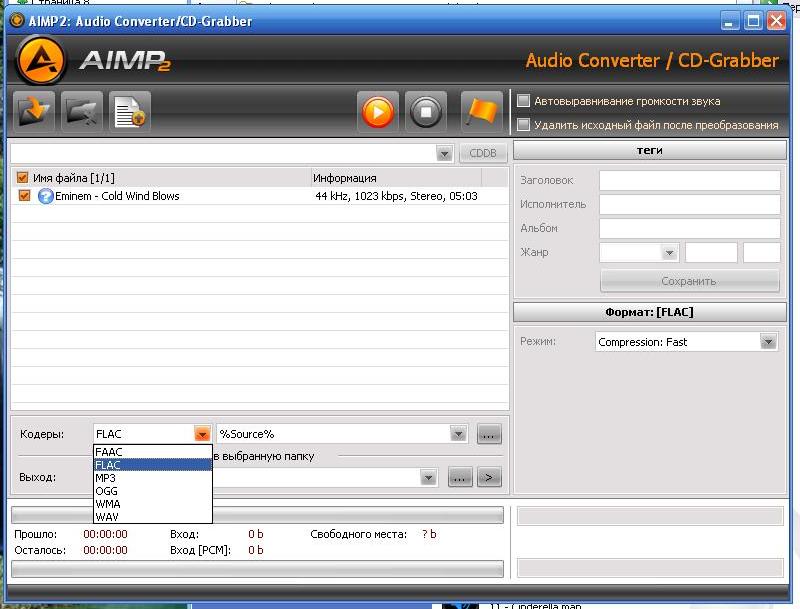Toggle the select-all checkbox in file name header
The height and width of the screenshot is (609, 800).
click(22, 177)
